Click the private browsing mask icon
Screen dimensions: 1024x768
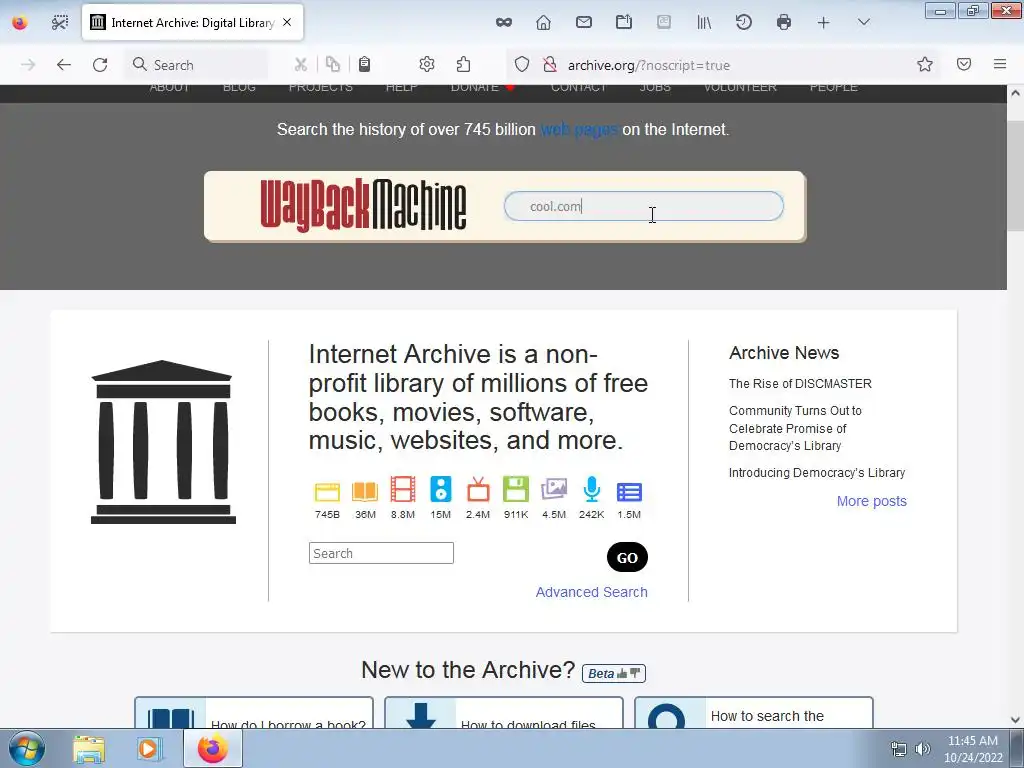[504, 22]
